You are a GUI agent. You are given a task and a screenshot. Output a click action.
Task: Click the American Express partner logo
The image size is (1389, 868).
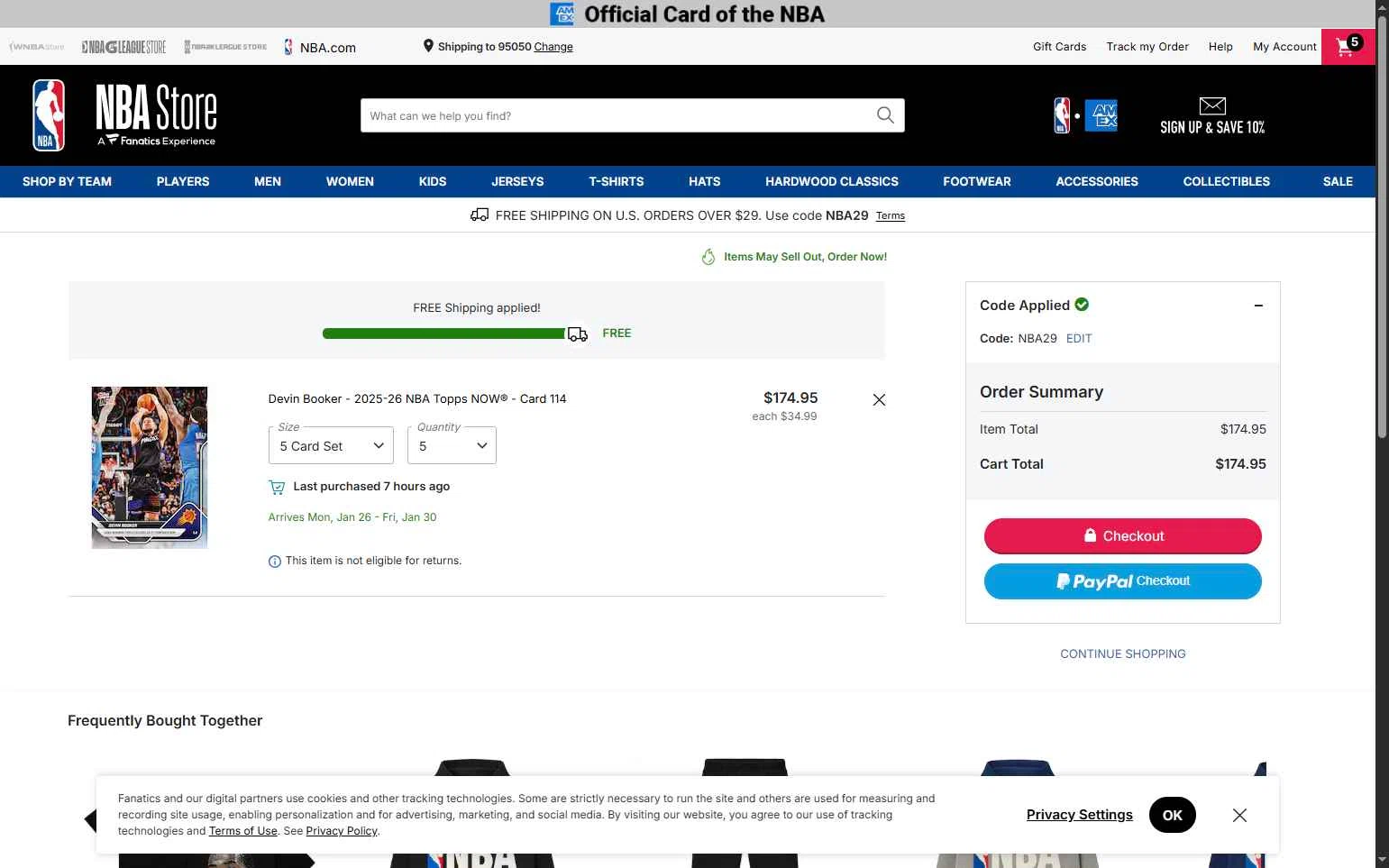pyautogui.click(x=1101, y=115)
